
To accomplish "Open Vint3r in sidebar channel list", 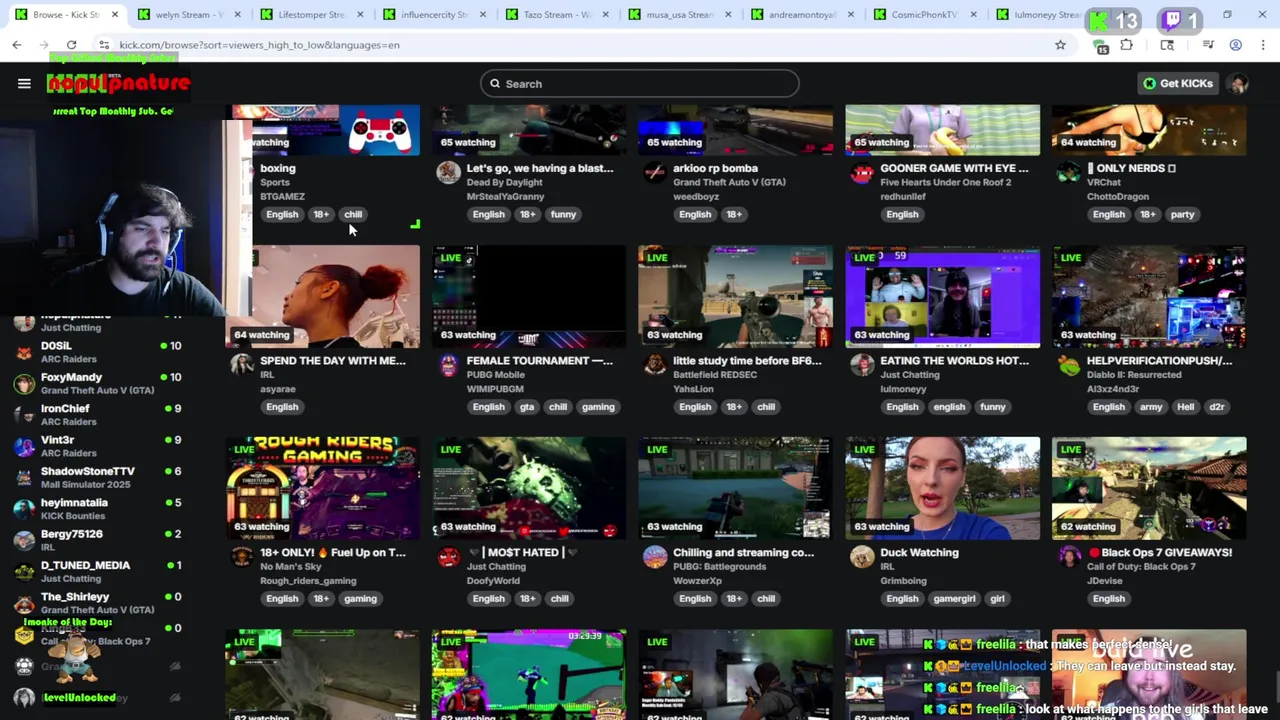I will [x=97, y=446].
